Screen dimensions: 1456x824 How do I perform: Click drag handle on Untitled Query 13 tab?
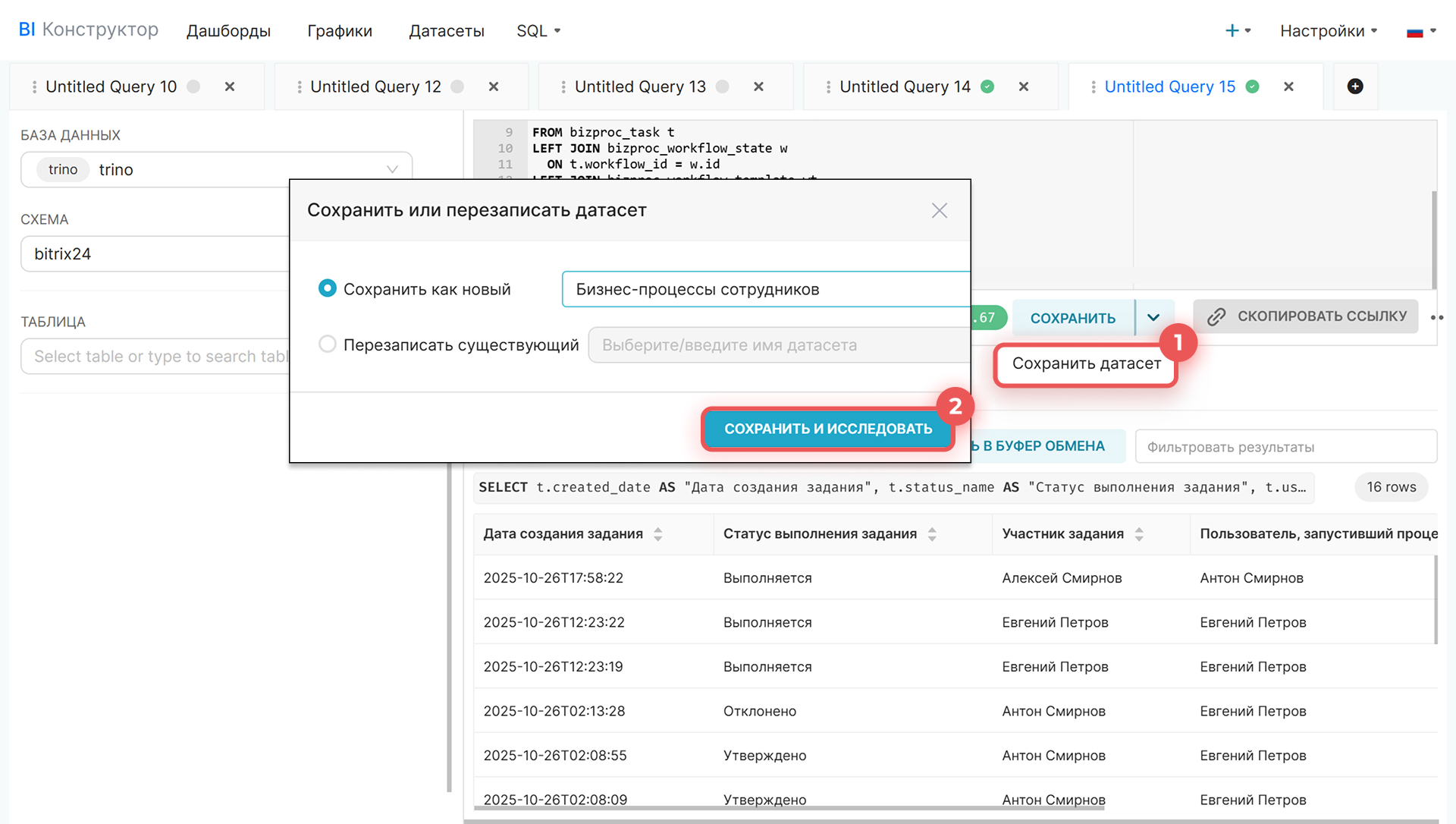click(x=563, y=87)
